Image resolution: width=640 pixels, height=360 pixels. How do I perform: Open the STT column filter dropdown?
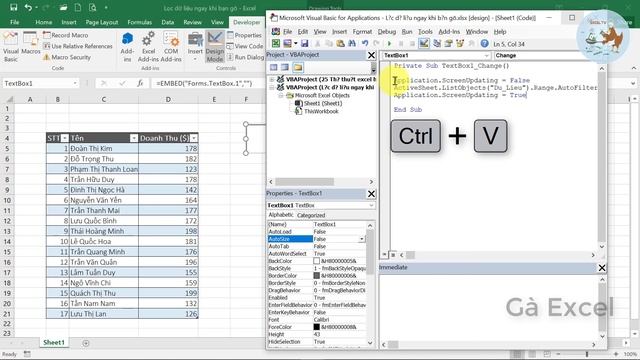pyautogui.click(x=64, y=138)
